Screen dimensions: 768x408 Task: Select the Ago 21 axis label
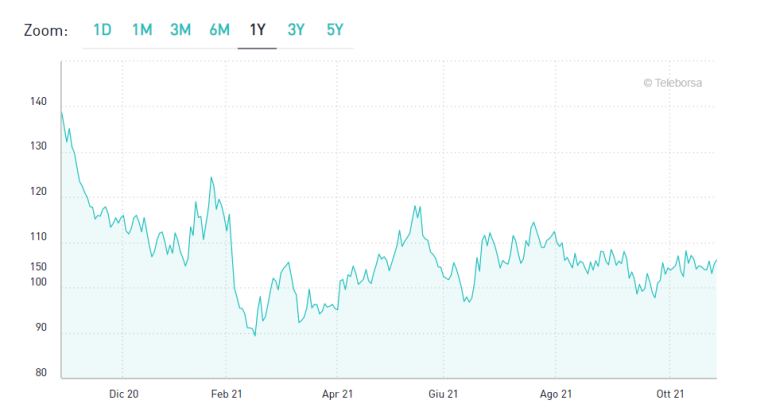coord(554,394)
